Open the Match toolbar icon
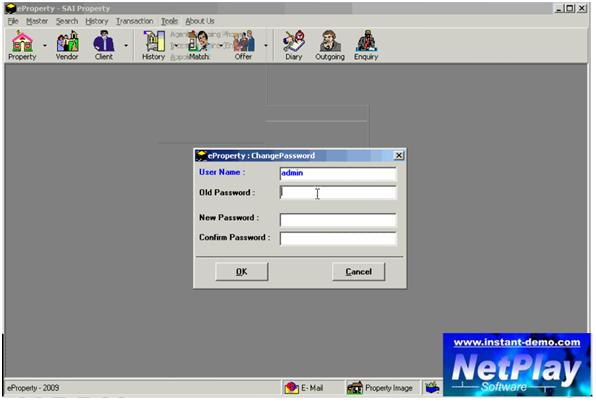The image size is (596, 410). (199, 45)
